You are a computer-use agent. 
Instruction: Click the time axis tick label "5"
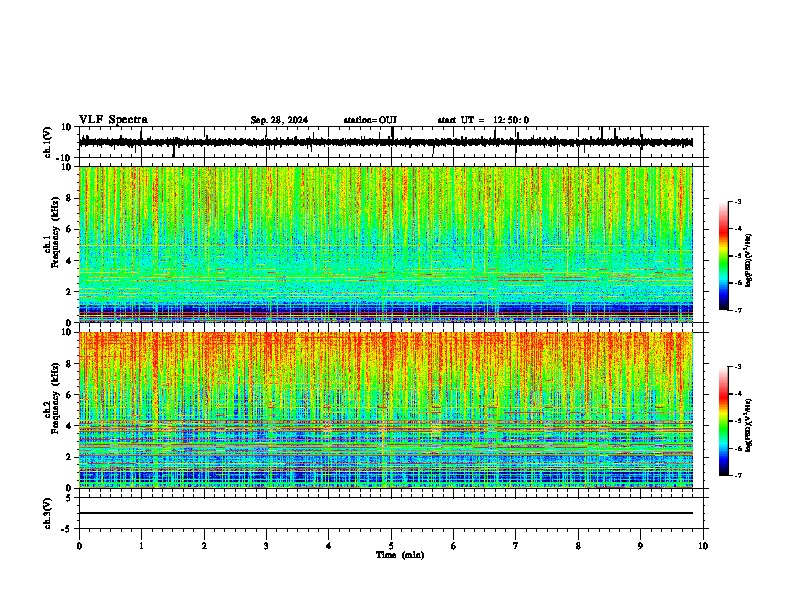[x=391, y=546]
